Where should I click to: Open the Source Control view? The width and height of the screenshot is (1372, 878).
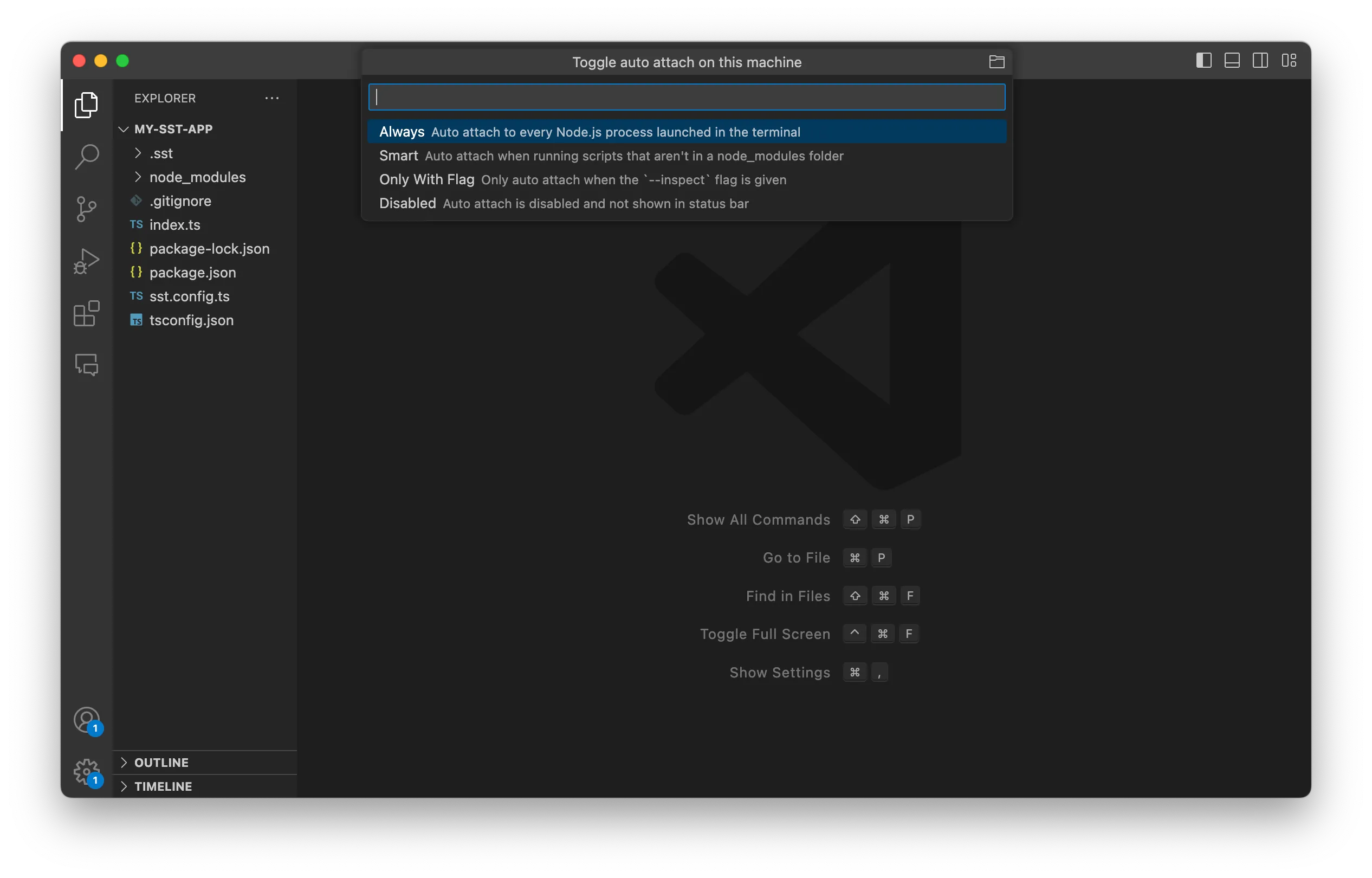pos(86,209)
